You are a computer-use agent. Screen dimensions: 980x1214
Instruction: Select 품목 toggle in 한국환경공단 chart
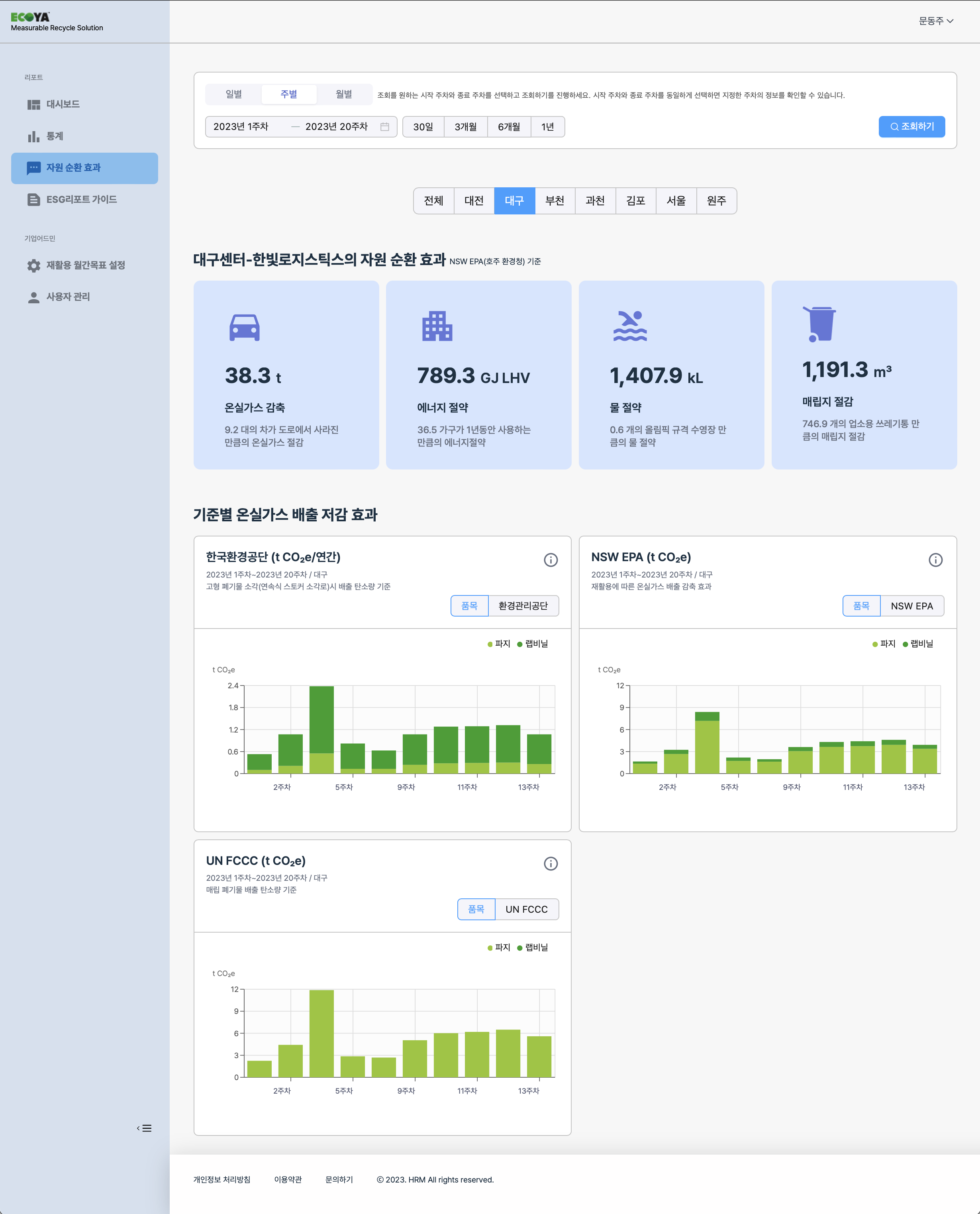pyautogui.click(x=469, y=606)
